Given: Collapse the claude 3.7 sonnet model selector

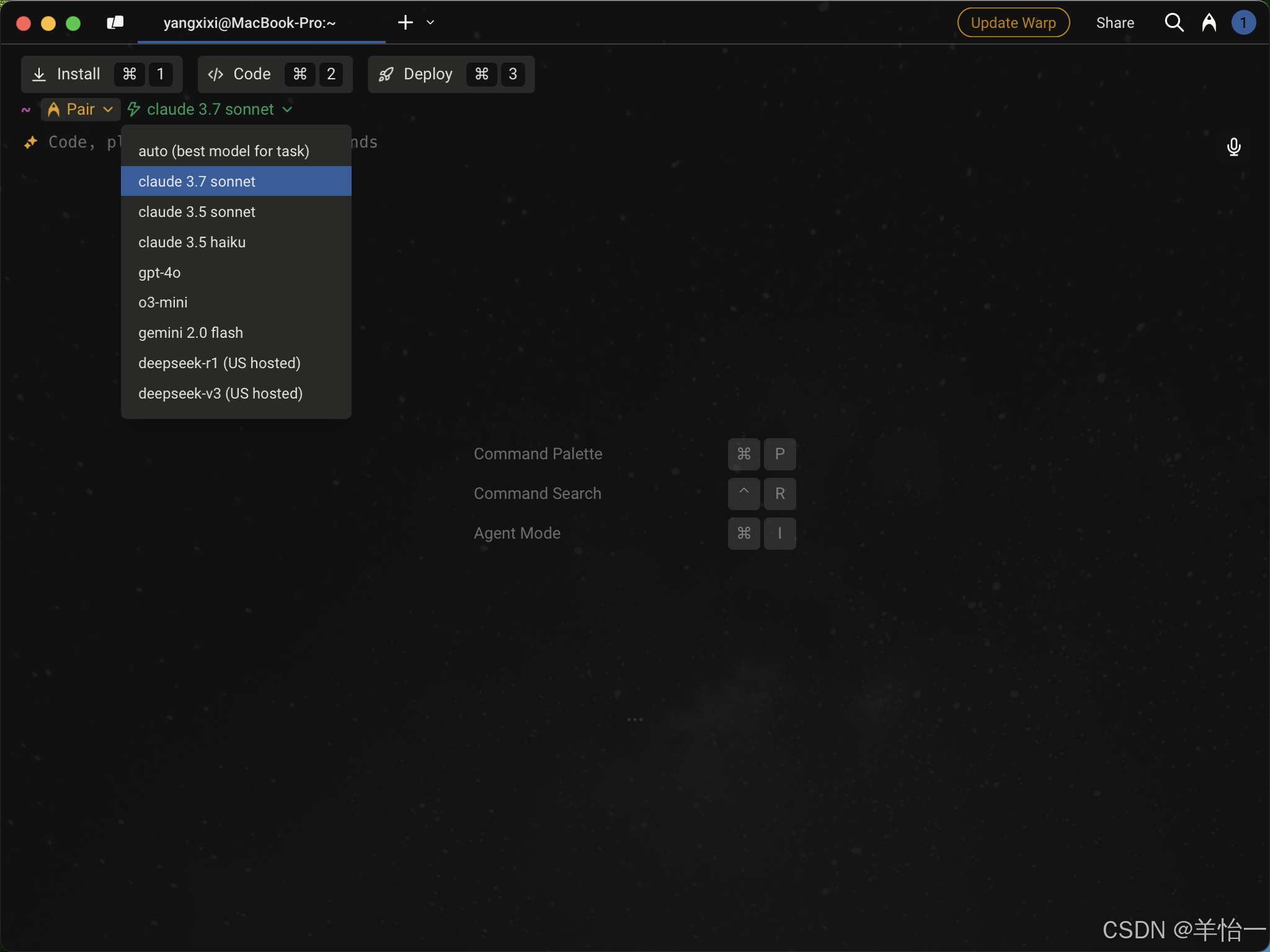Looking at the screenshot, I should (211, 110).
